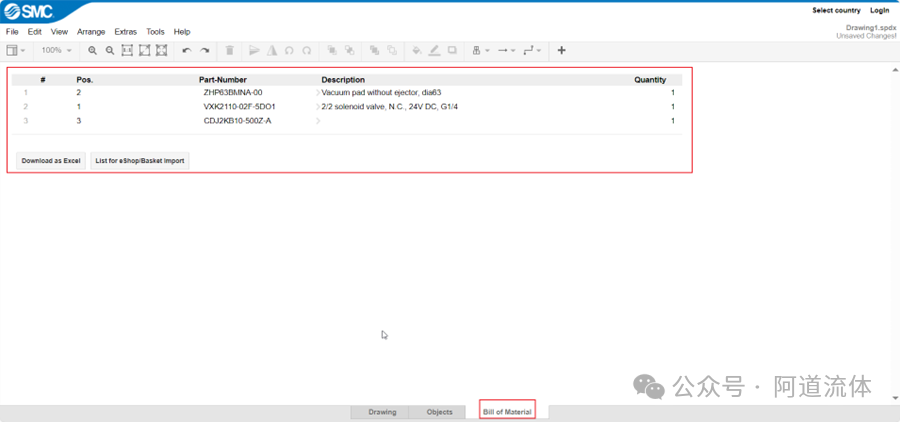Click part number ZHP63BMNA-00

(x=233, y=92)
